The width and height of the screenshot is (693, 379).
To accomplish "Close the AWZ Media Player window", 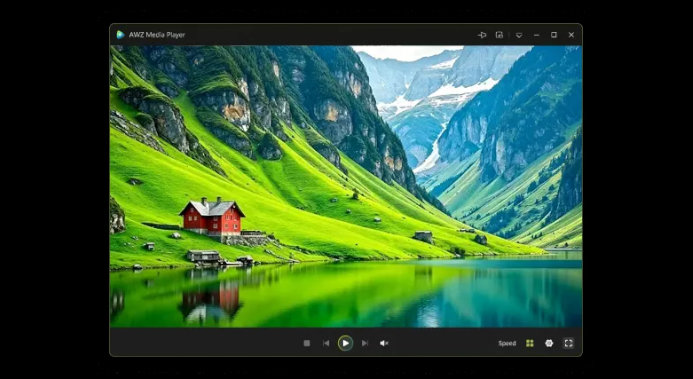I will (571, 35).
